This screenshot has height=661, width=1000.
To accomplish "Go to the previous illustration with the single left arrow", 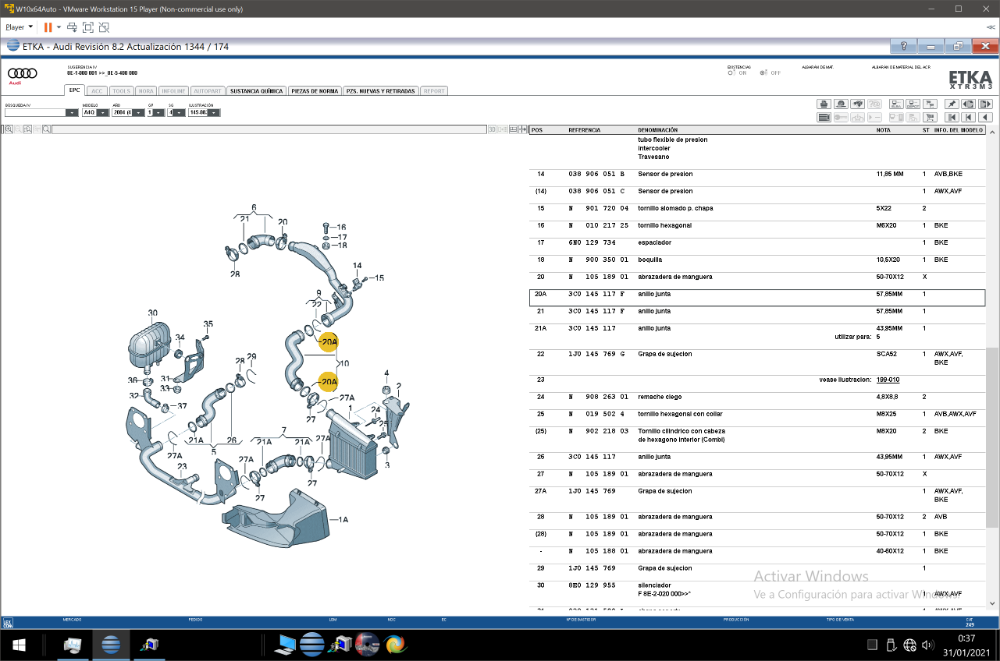I will [x=985, y=117].
